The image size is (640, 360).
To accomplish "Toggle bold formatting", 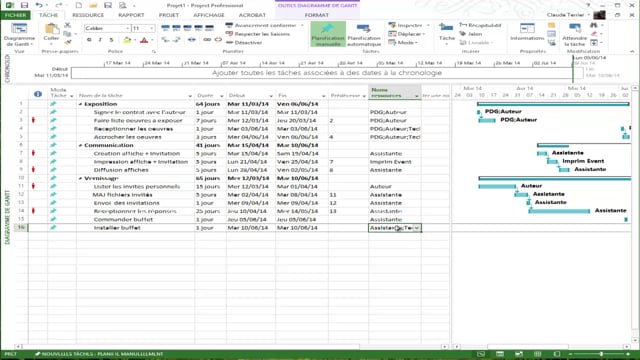I will (x=89, y=40).
